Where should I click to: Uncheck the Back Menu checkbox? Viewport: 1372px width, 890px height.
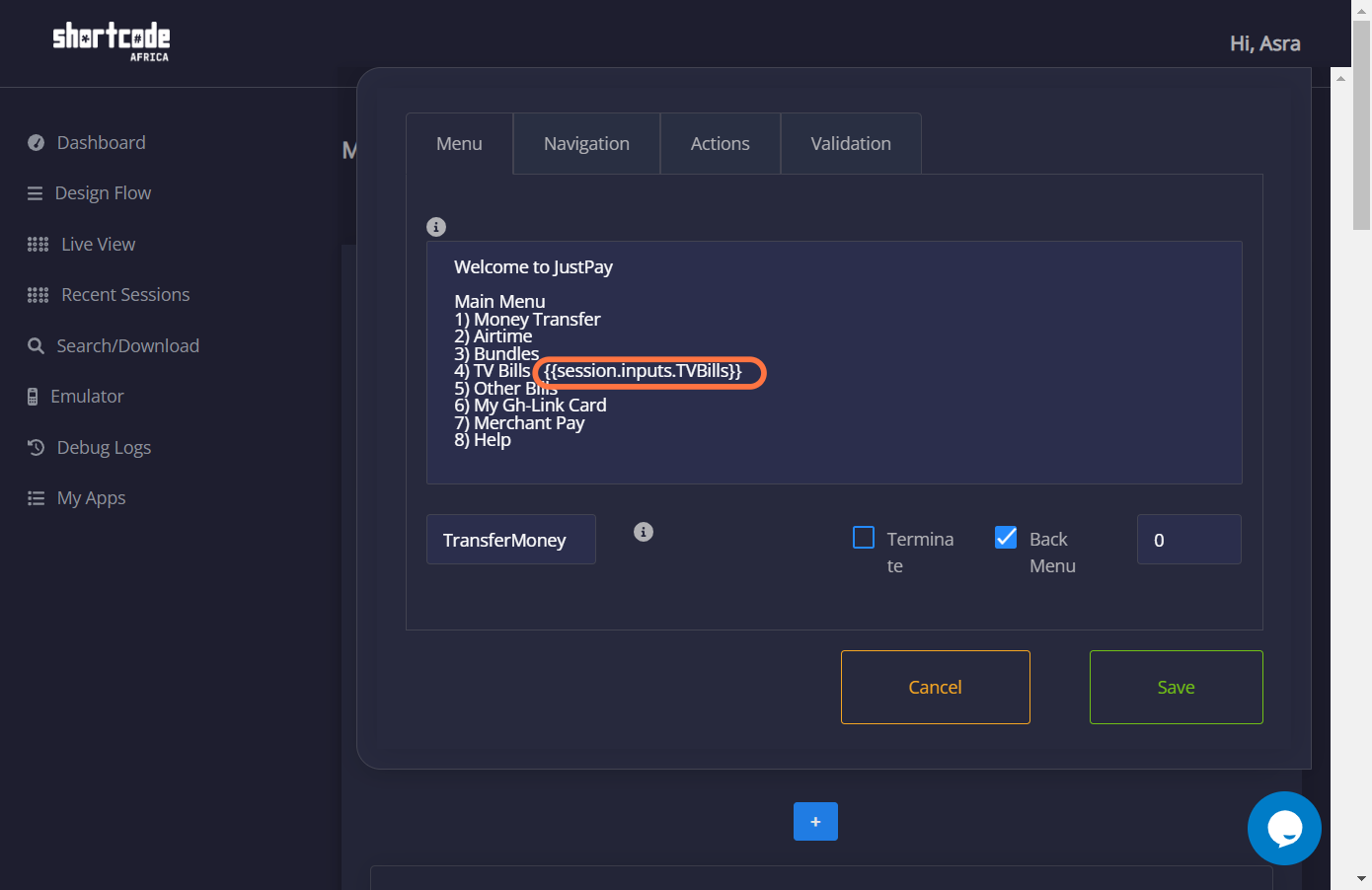(1006, 537)
